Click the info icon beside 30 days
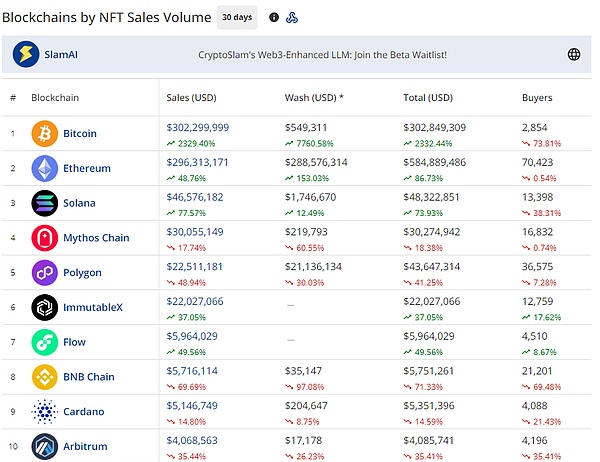Viewport: 600px width, 462px height. click(274, 17)
